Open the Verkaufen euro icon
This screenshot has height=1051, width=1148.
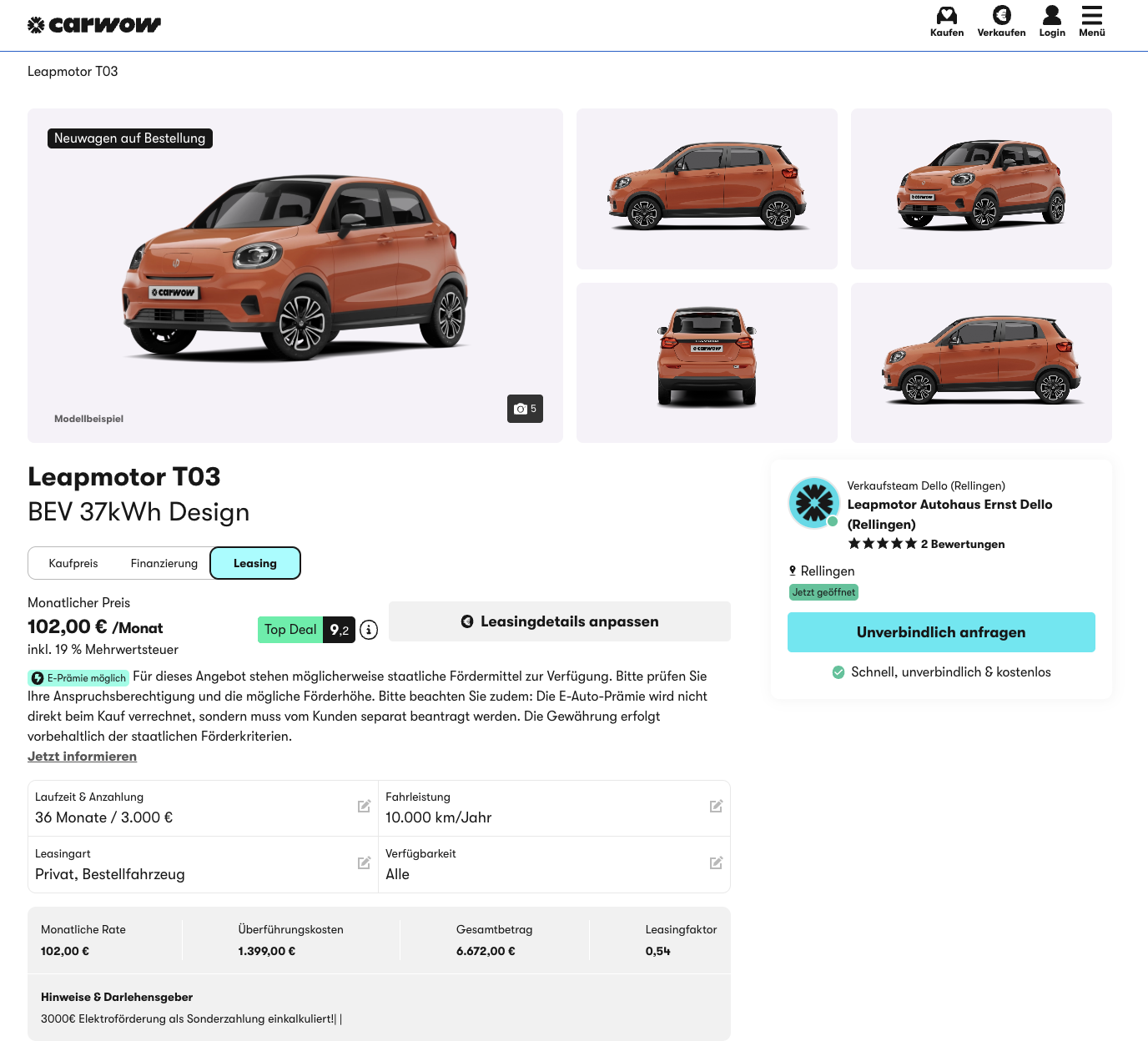click(x=1001, y=15)
